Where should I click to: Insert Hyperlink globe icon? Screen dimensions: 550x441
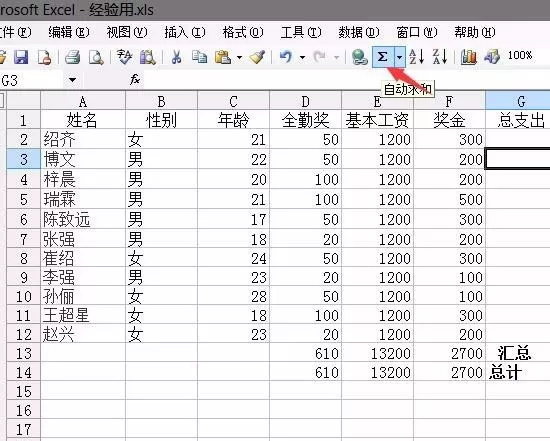(359, 57)
